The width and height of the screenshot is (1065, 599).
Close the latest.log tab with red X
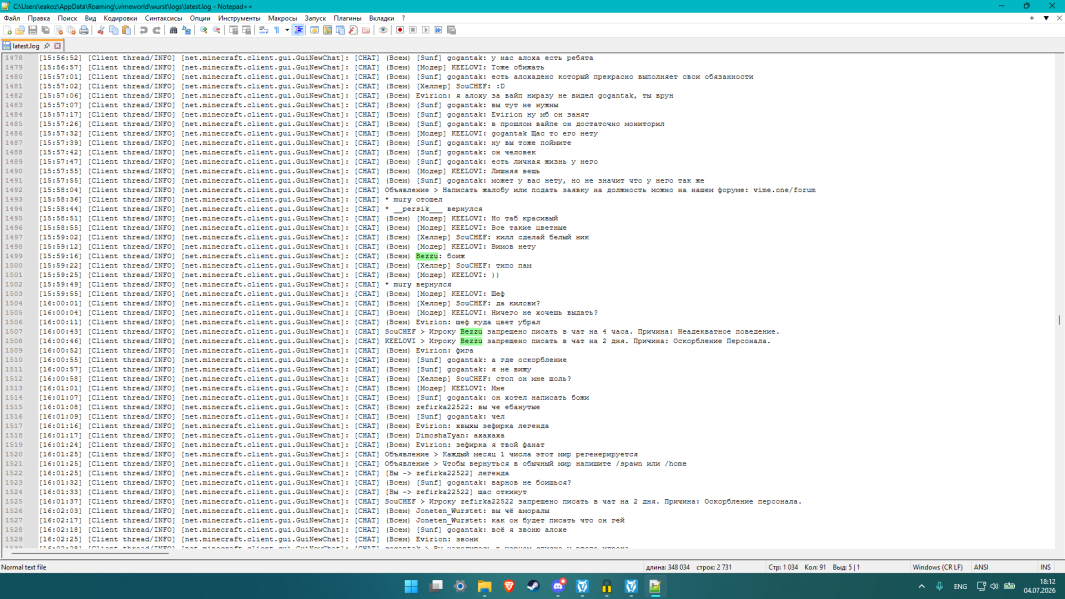[x=58, y=46]
